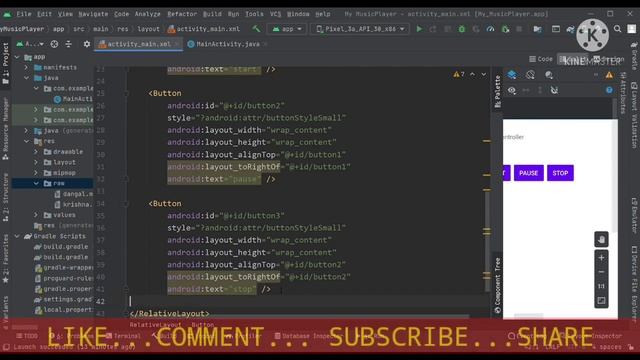Open Project panel settings gear

(x=87, y=44)
